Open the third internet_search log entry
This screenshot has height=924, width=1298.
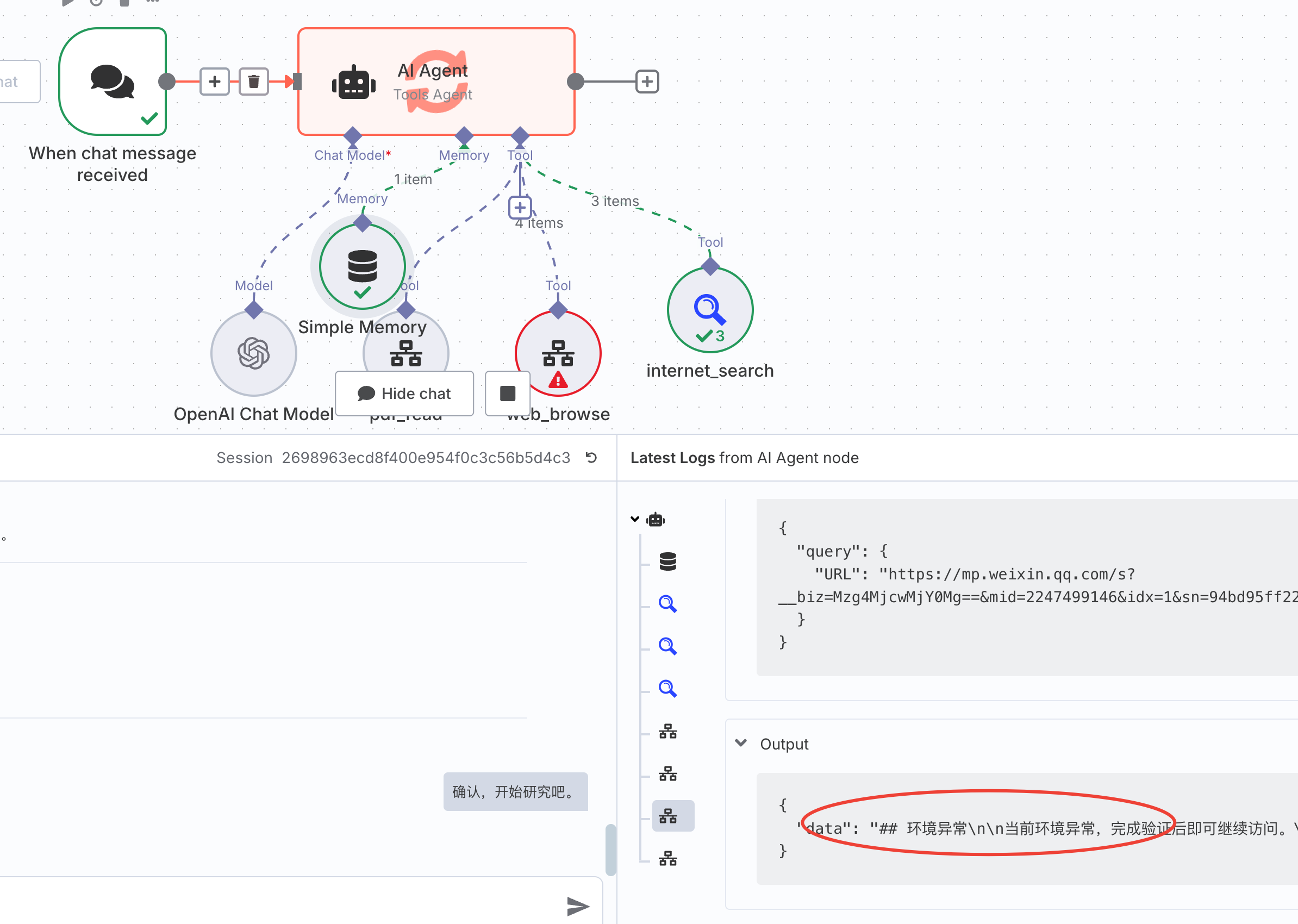[668, 689]
